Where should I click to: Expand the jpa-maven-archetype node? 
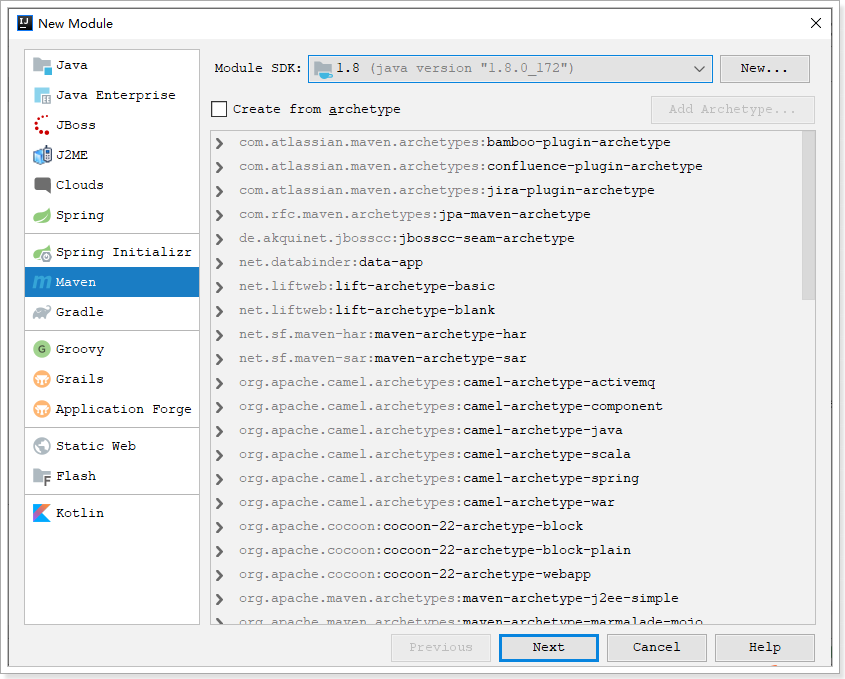[x=219, y=215]
